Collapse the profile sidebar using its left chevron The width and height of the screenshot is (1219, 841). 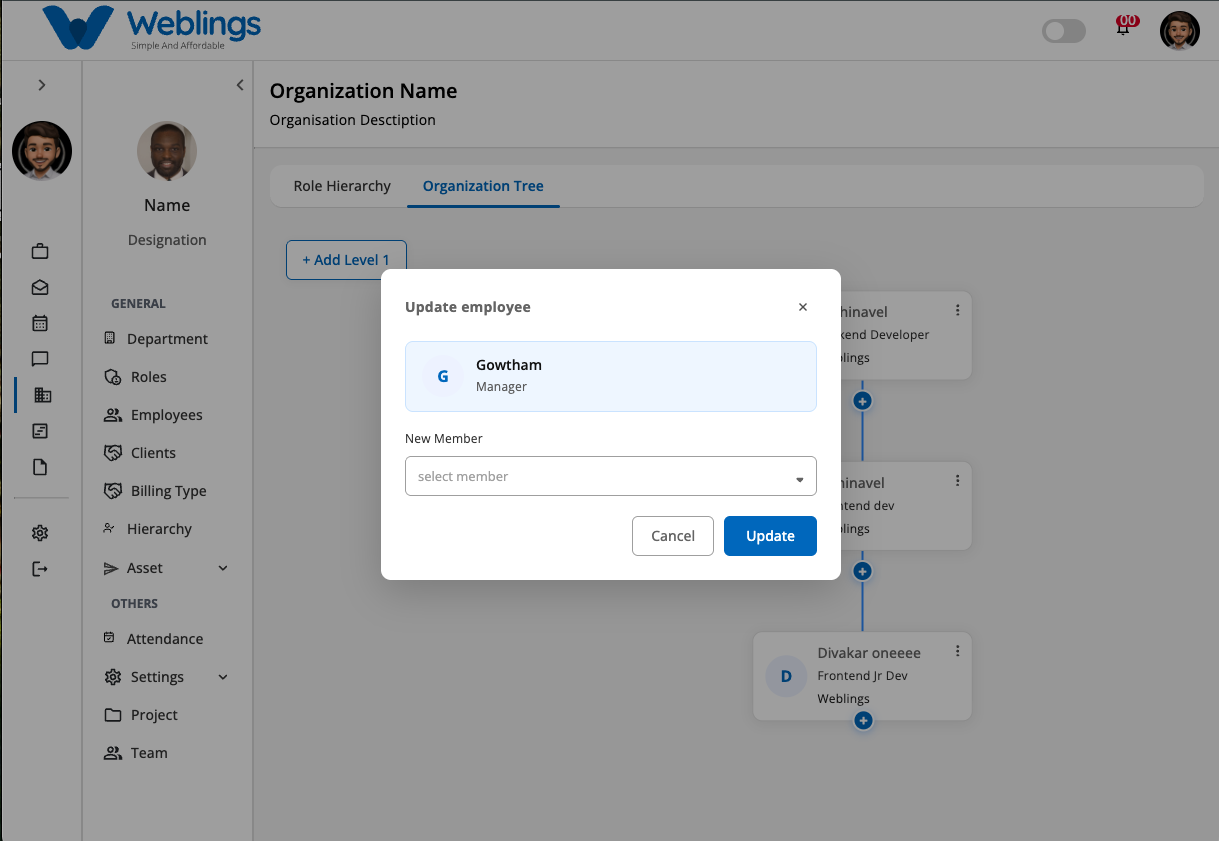(x=240, y=85)
